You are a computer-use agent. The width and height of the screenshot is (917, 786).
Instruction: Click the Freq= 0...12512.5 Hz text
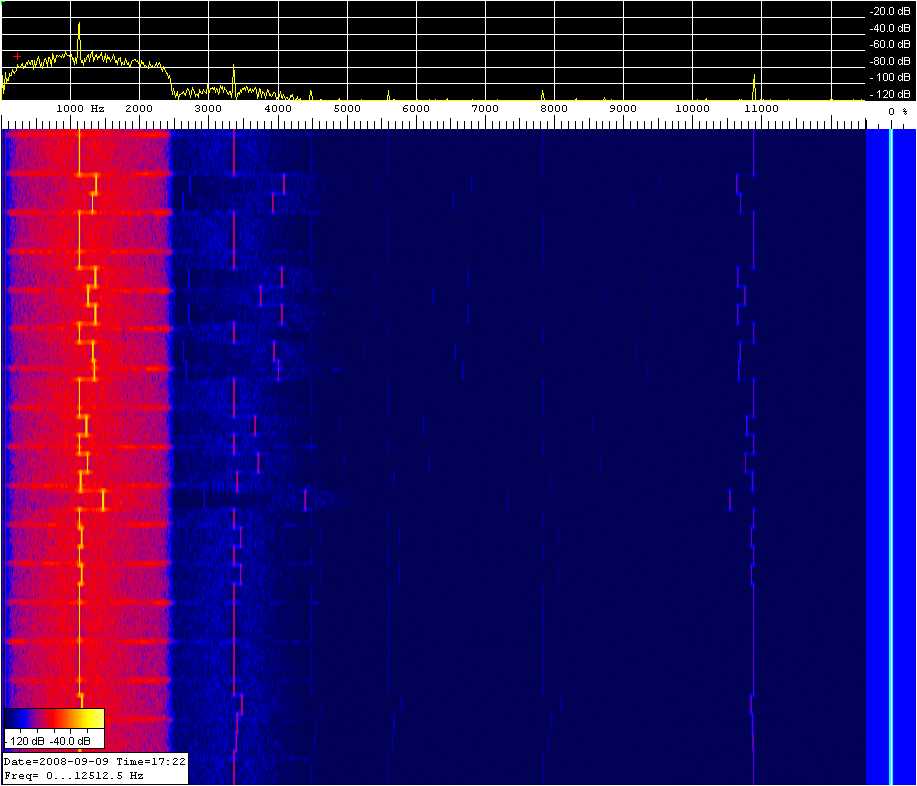point(75,775)
